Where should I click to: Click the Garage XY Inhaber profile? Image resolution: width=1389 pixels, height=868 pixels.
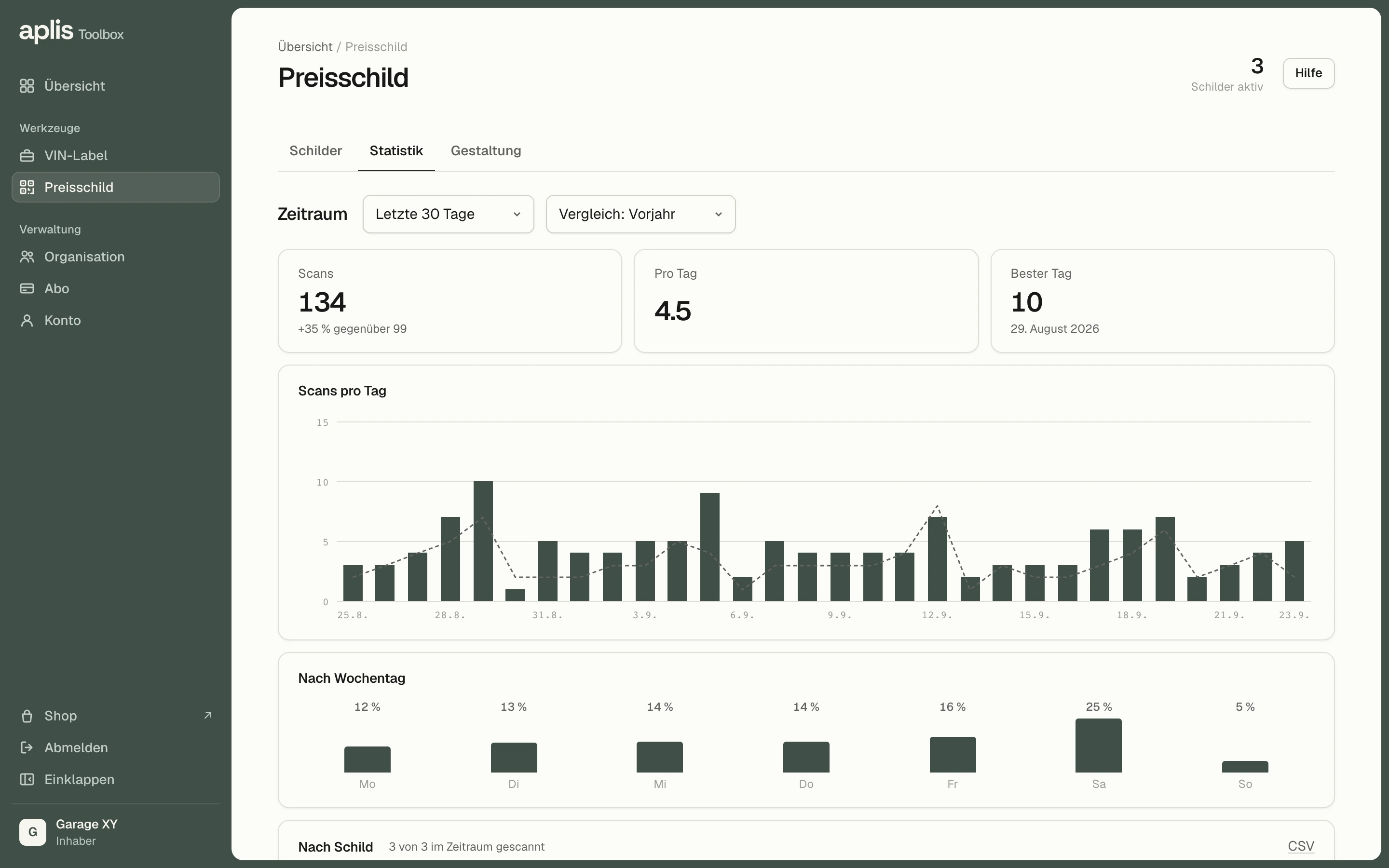point(115,832)
